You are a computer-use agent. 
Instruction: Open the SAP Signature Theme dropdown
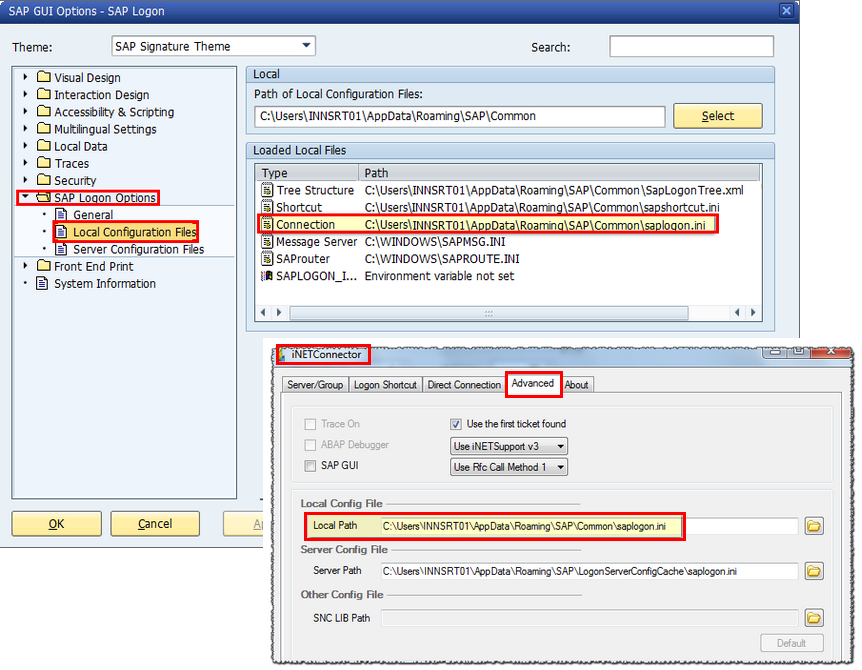point(305,45)
